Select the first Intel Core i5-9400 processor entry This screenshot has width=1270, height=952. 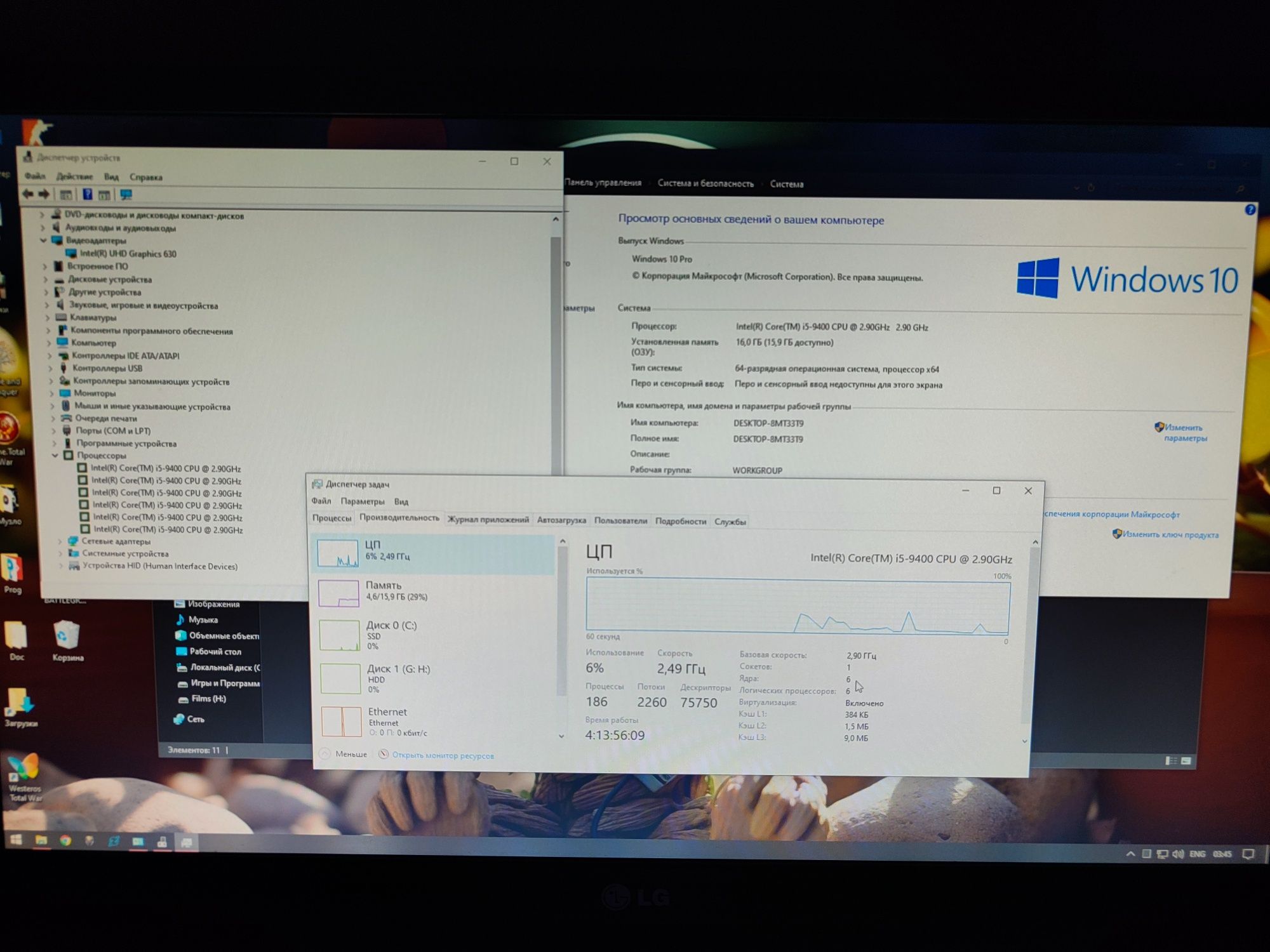[x=159, y=468]
